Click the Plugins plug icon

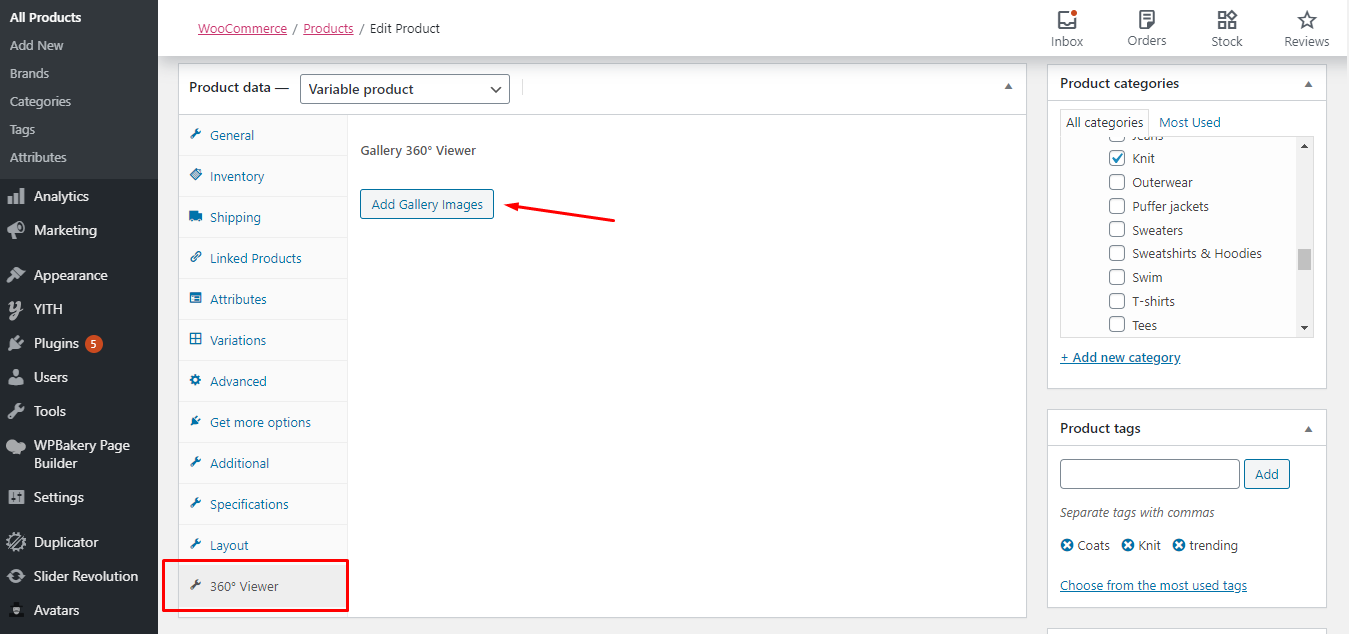[16, 343]
